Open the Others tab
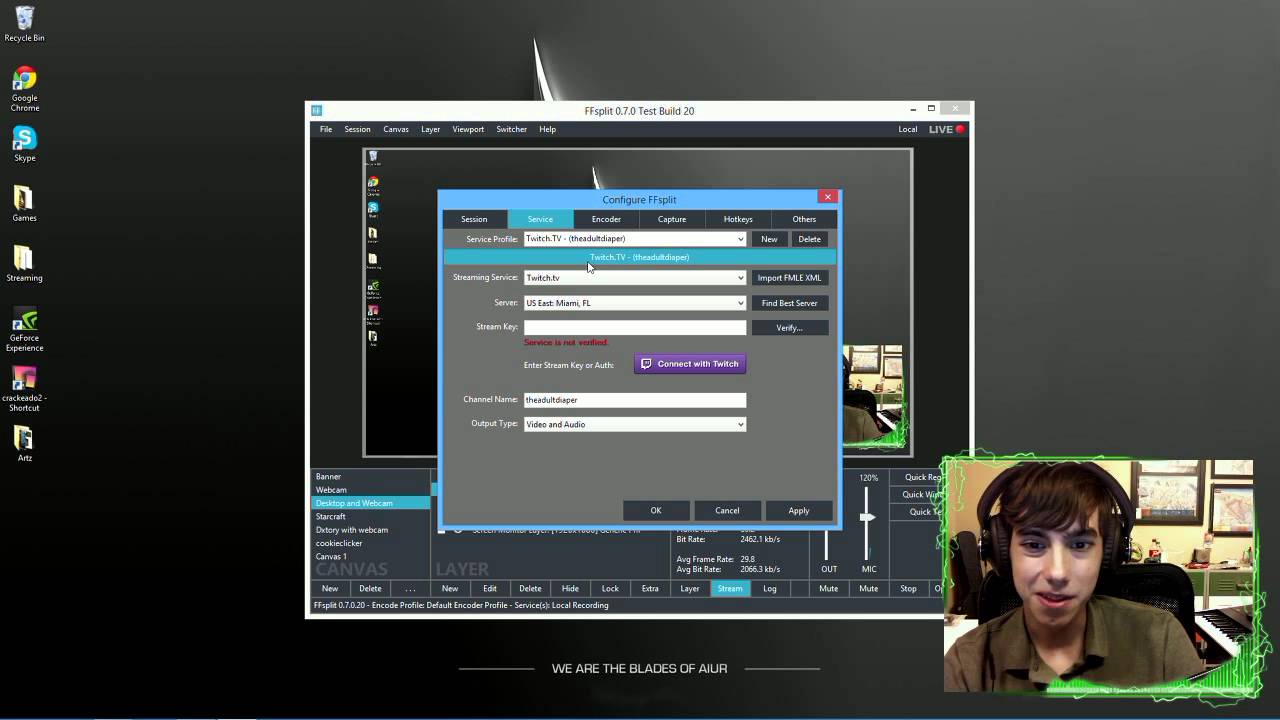This screenshot has height=720, width=1280. (804, 219)
